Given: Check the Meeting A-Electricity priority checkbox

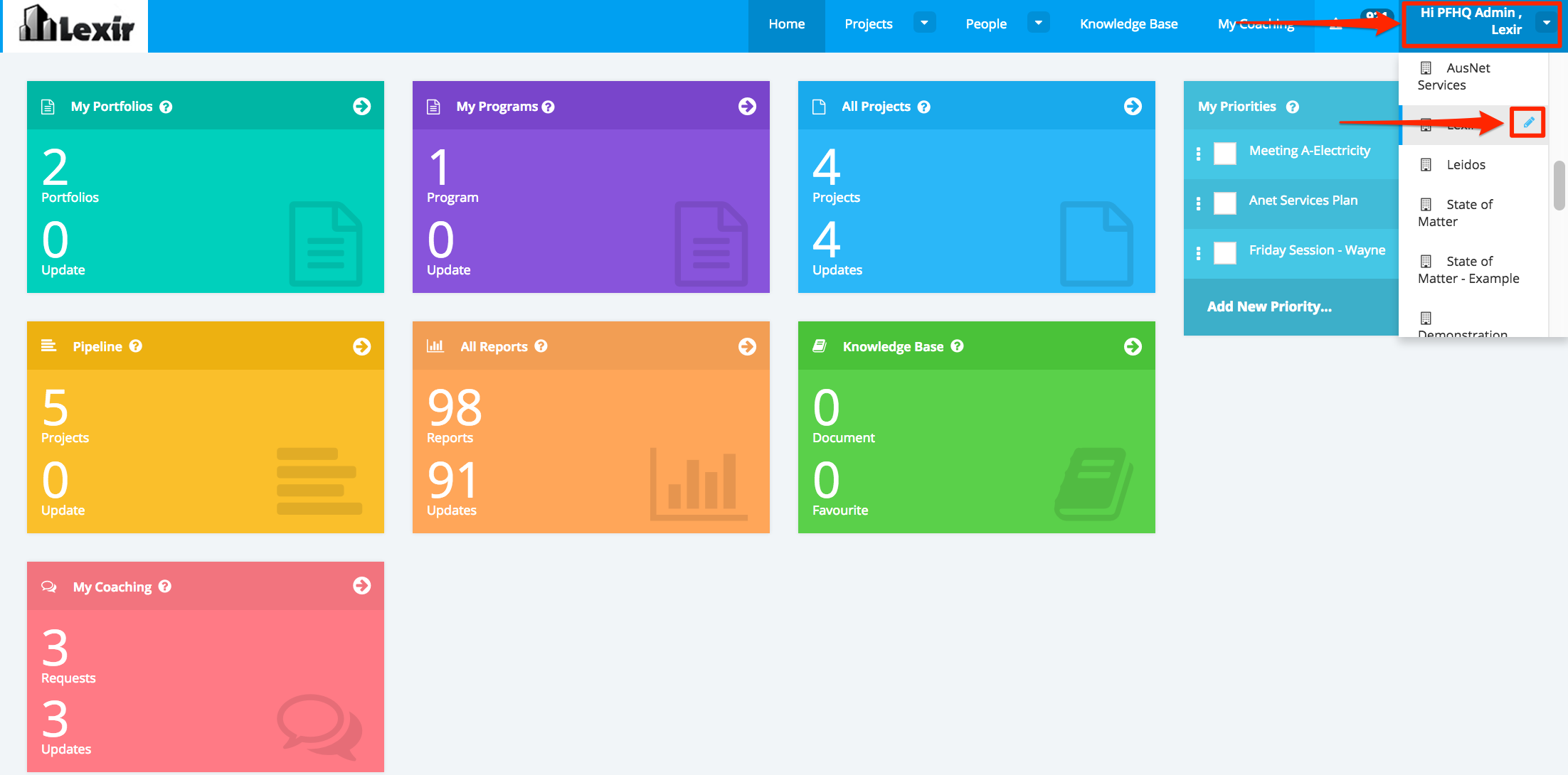Looking at the screenshot, I should (x=1224, y=153).
